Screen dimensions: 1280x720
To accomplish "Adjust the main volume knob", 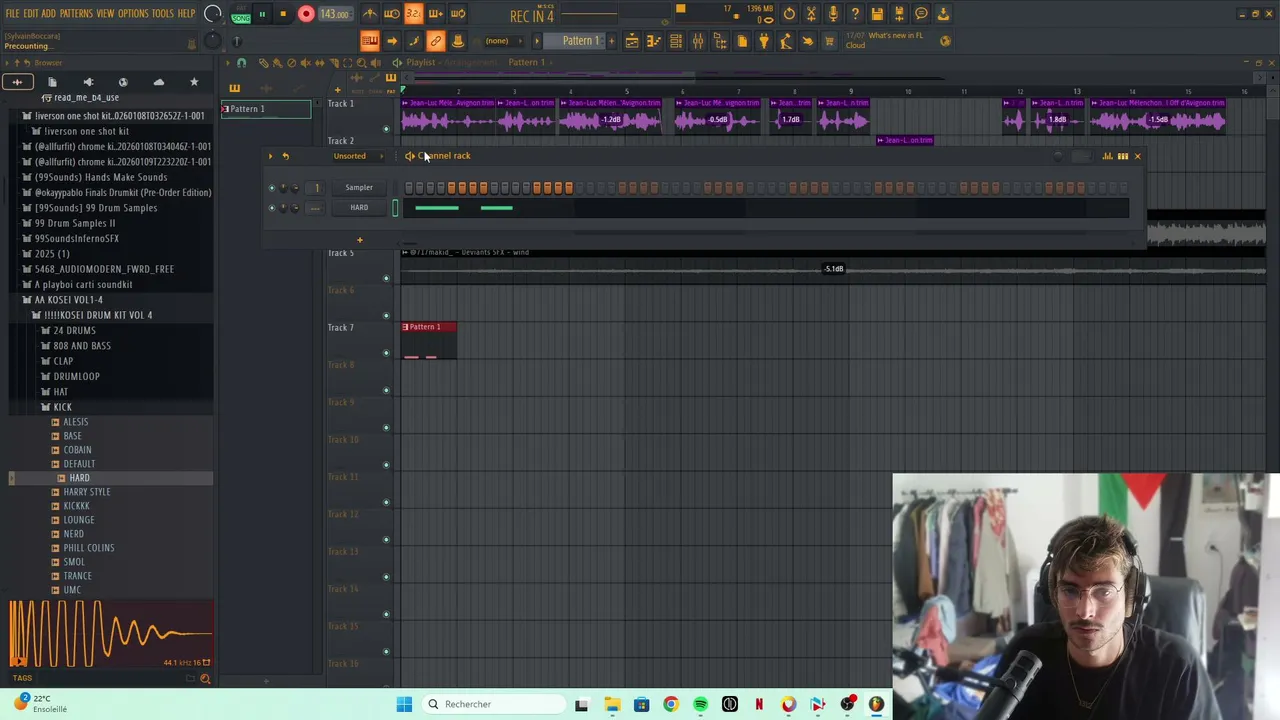I will coord(212,14).
